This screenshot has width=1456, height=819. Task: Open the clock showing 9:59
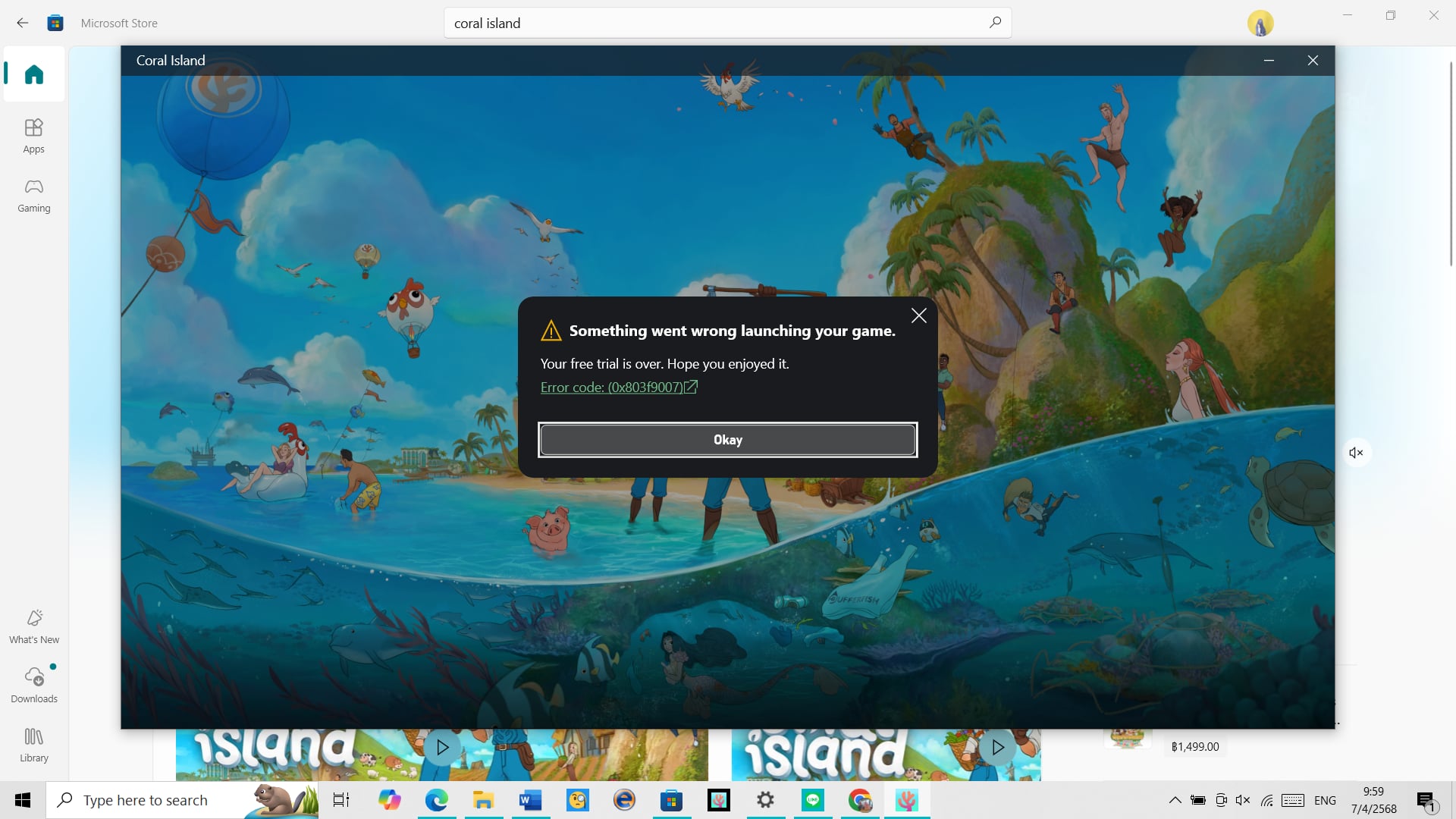[x=1374, y=800]
